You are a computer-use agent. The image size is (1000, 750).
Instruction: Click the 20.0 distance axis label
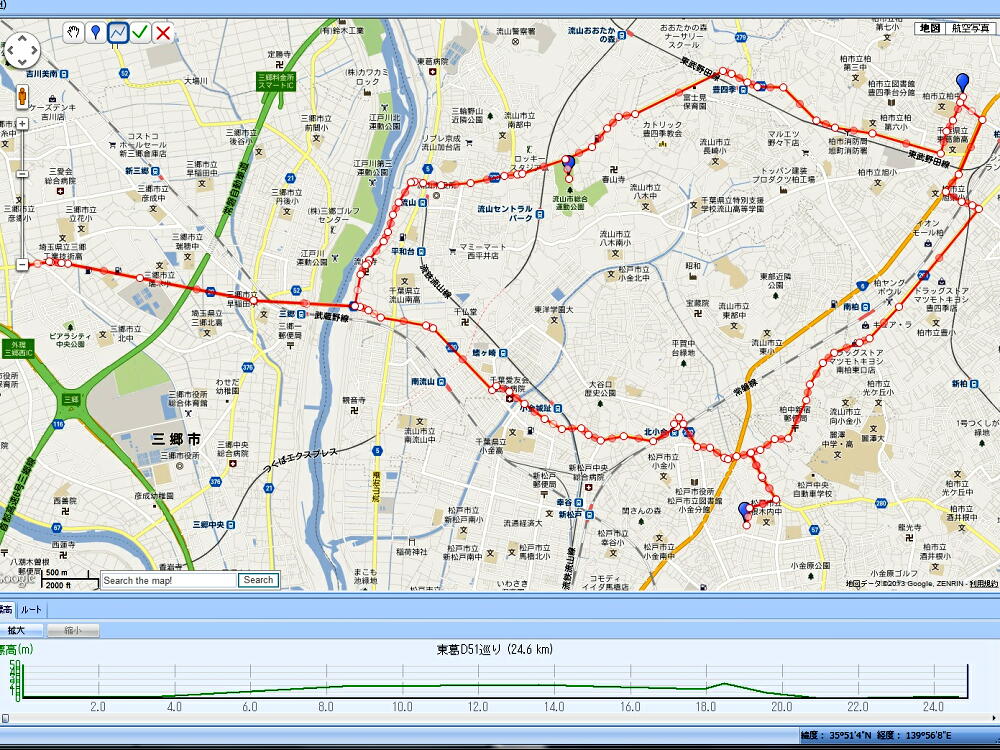point(781,707)
